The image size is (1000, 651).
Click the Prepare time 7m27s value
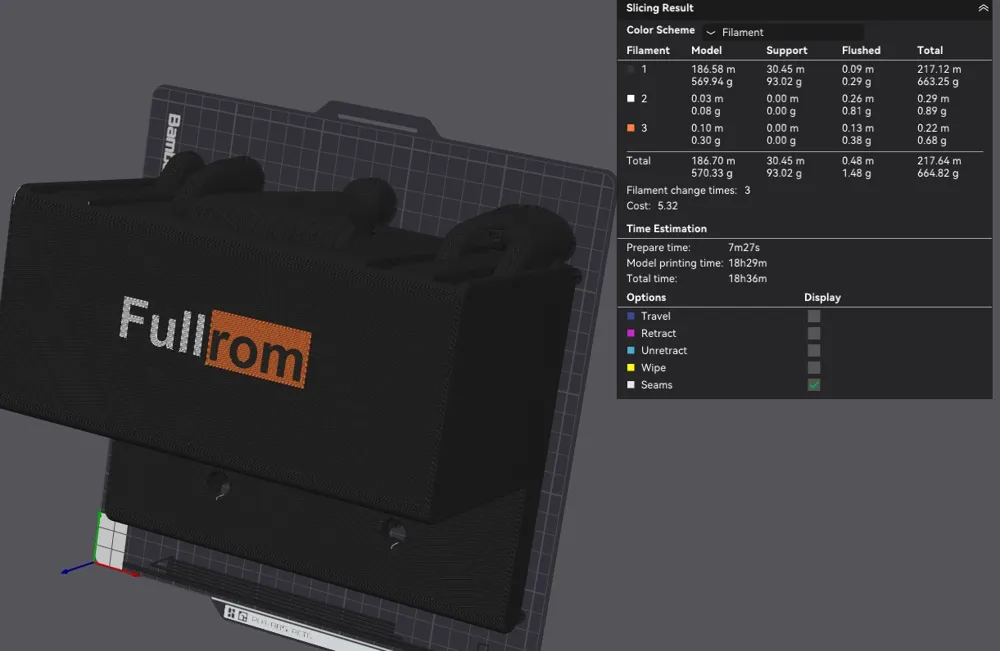point(744,247)
